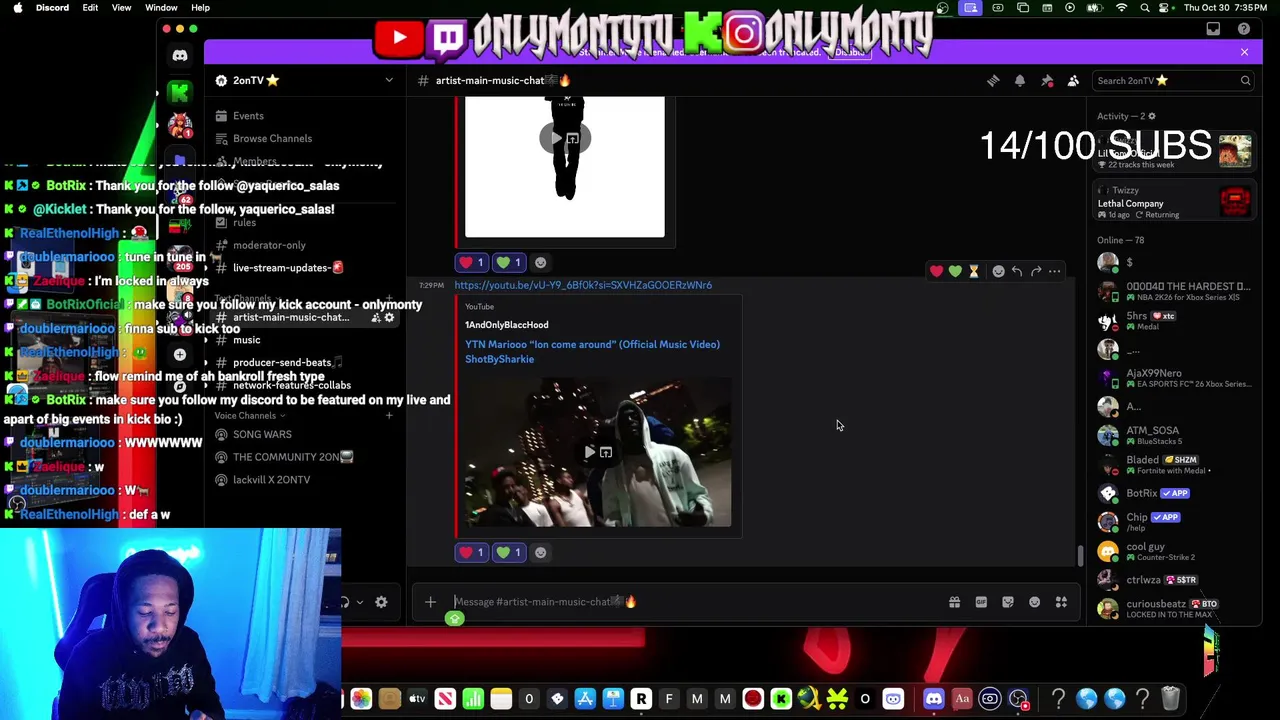This screenshot has height=720, width=1280.
Task: Open the music channel
Action: [x=246, y=340]
